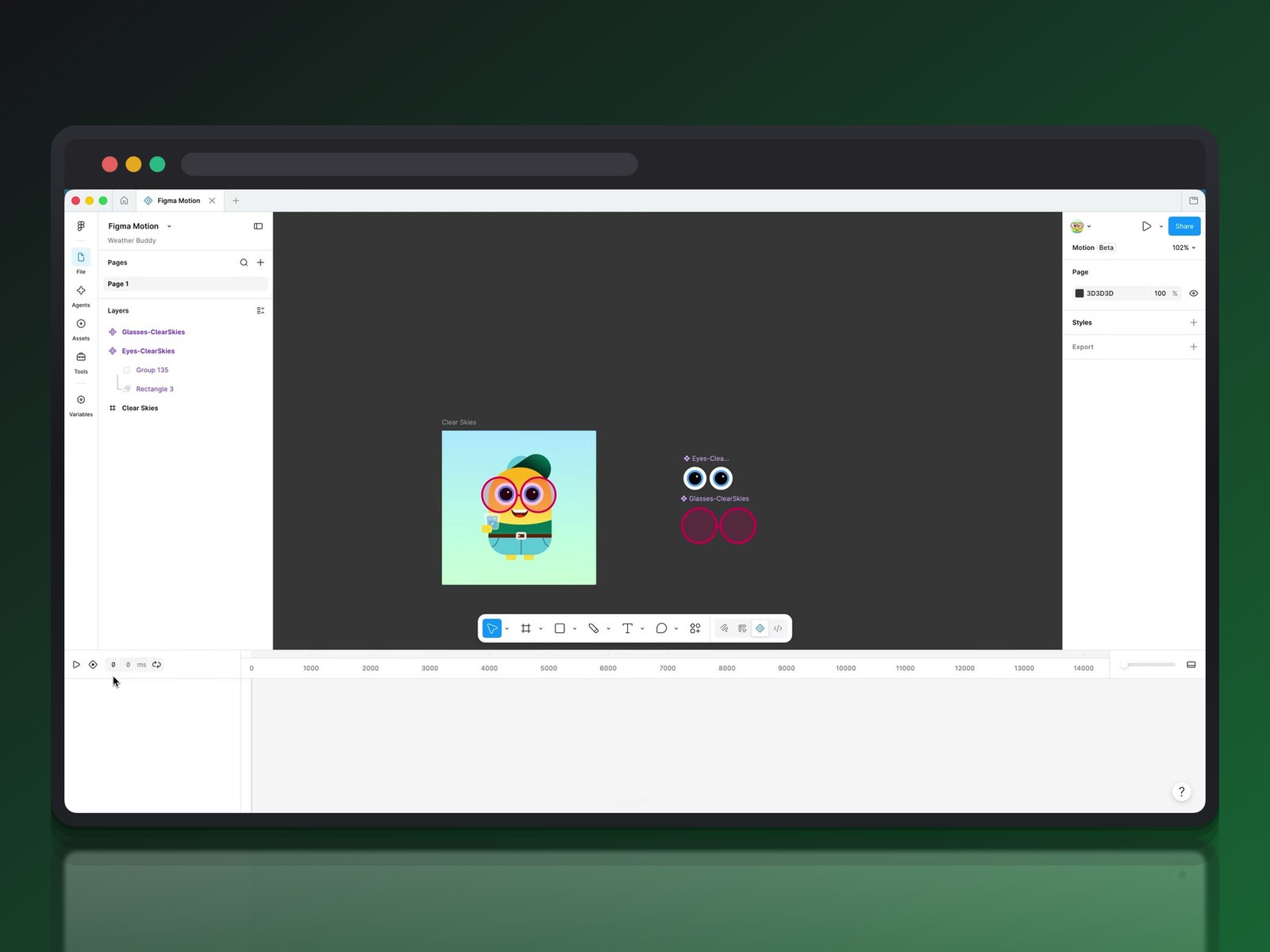The image size is (1270, 952).
Task: Go to home via house icon
Action: (x=124, y=201)
